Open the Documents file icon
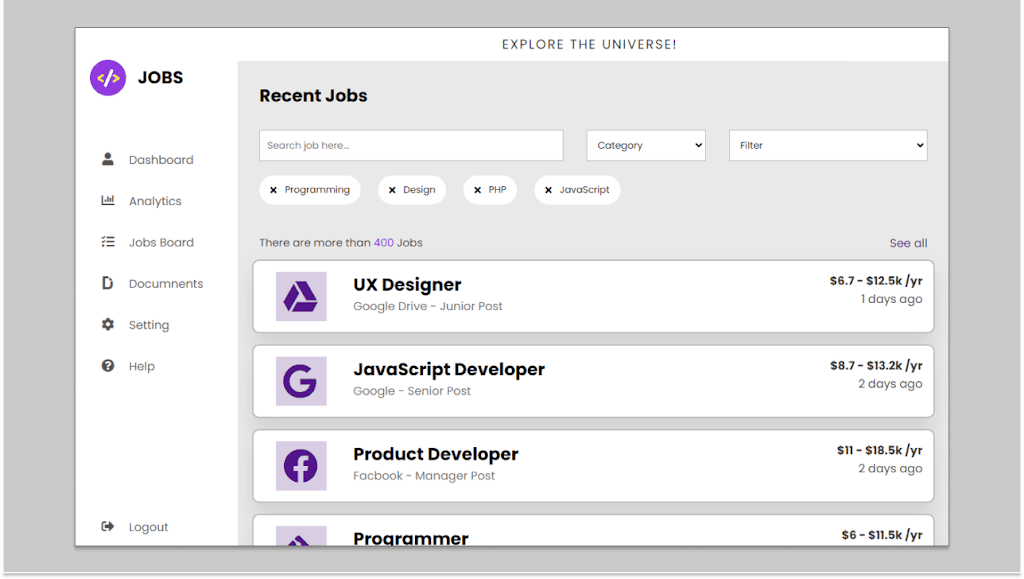The image size is (1024, 579). point(108,283)
